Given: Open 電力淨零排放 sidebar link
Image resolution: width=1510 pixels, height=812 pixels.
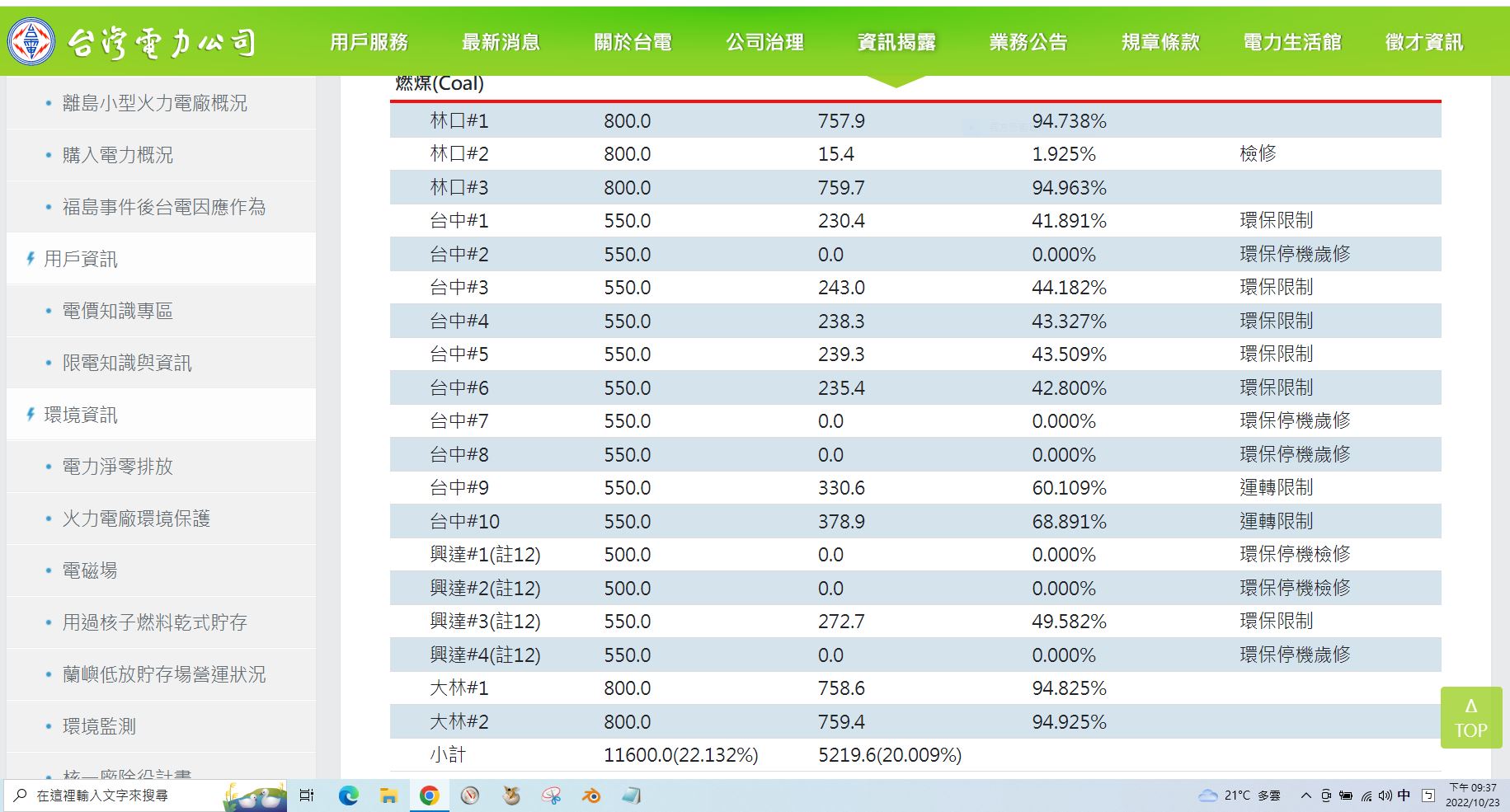Looking at the screenshot, I should click(118, 467).
